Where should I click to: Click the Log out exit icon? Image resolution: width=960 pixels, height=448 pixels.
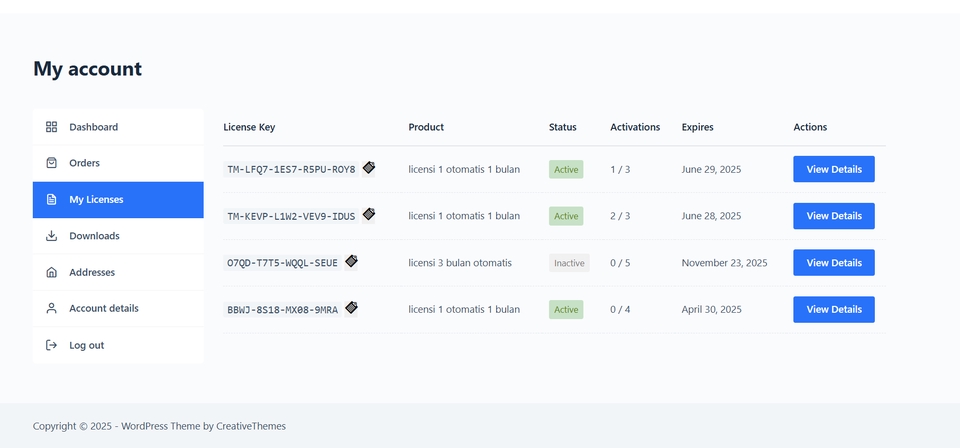[51, 345]
